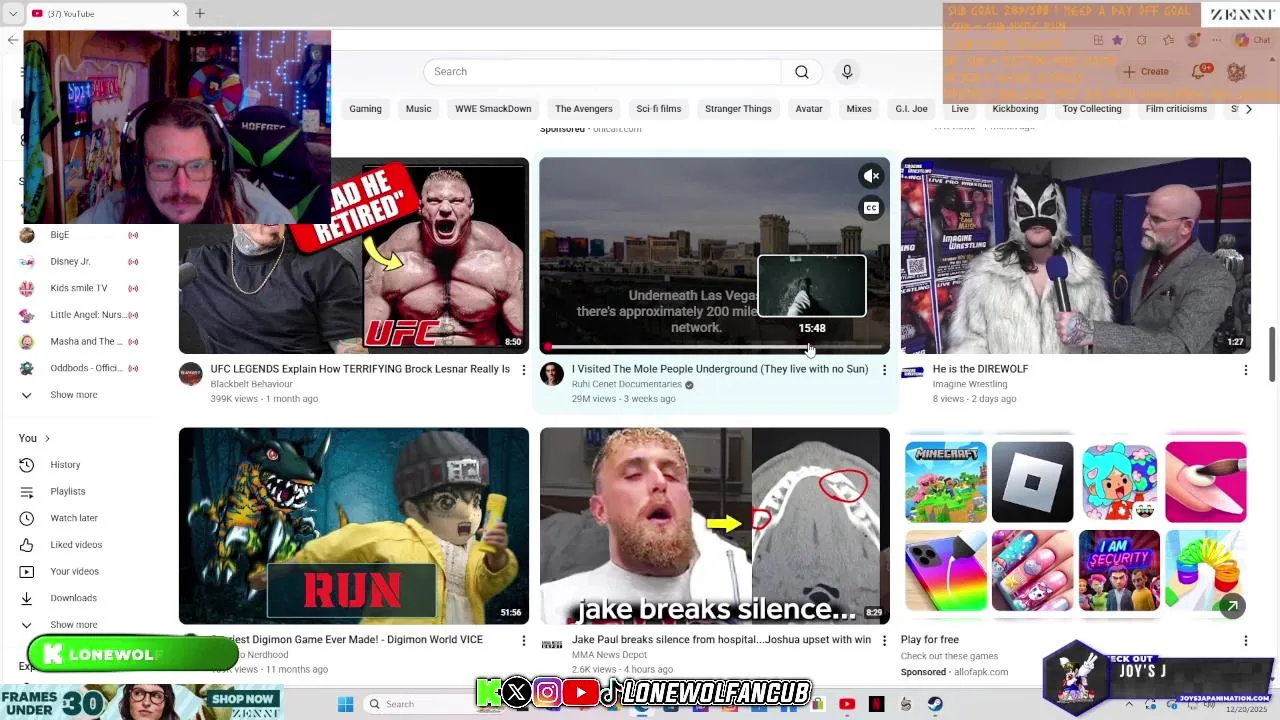Select the Toy Collecting topic chip

pos(1092,109)
